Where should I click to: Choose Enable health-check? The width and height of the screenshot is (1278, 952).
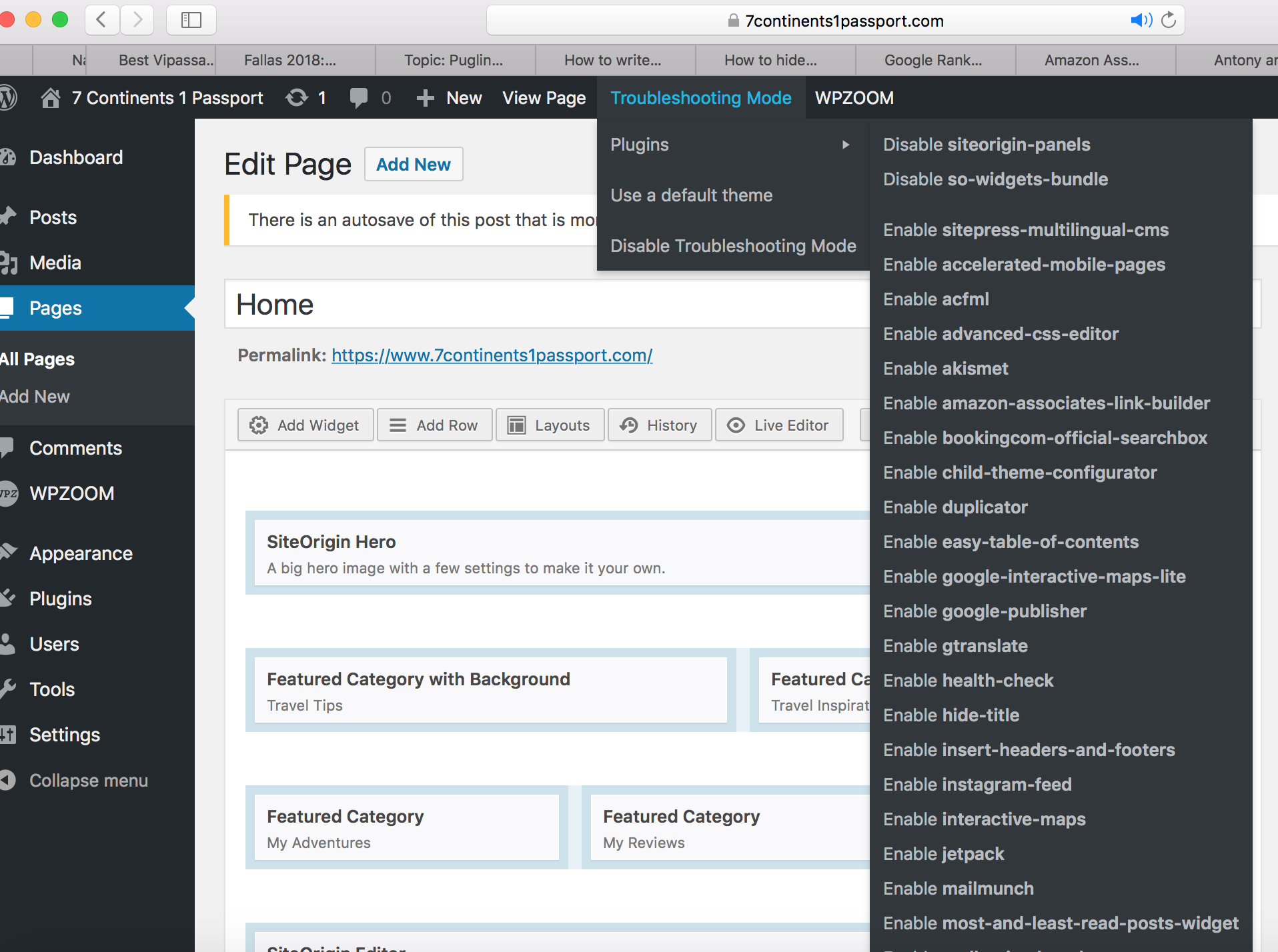(x=968, y=681)
